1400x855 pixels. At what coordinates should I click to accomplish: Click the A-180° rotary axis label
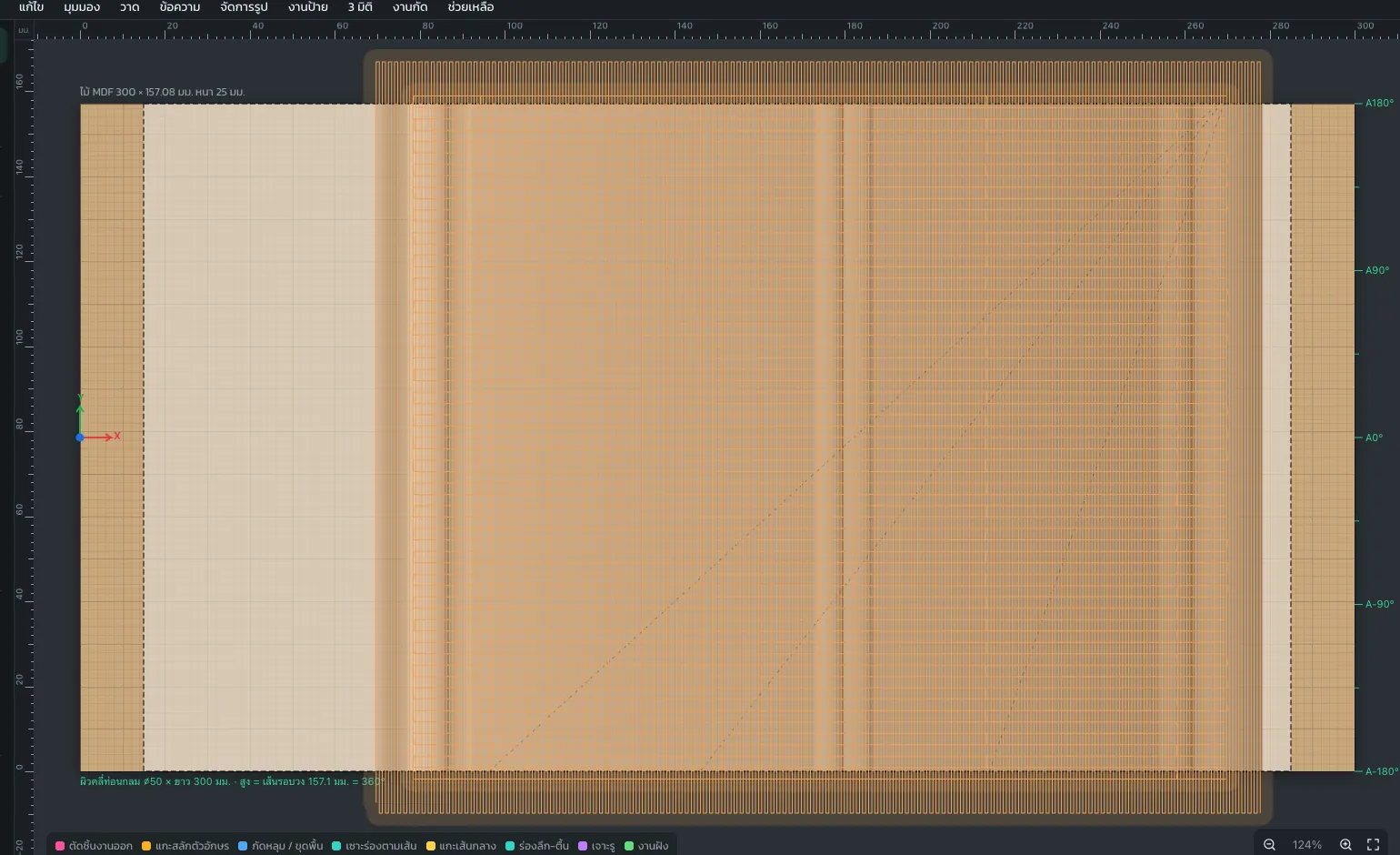(x=1382, y=771)
